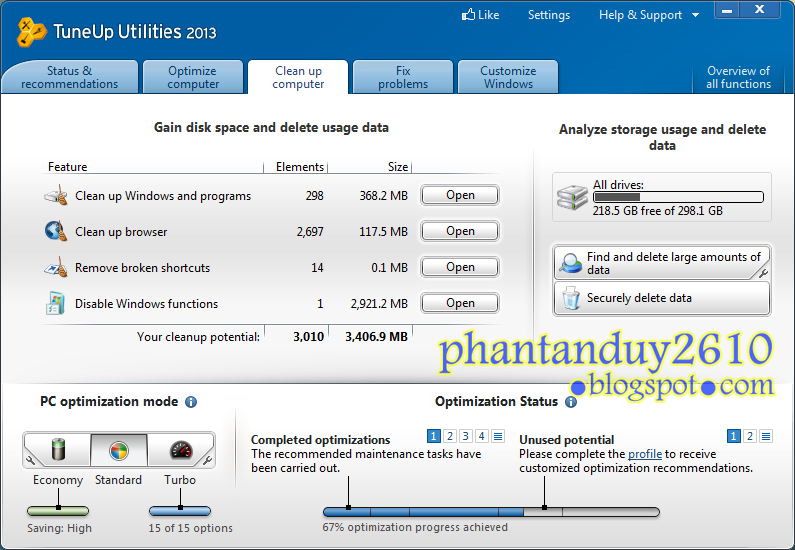795x550 pixels.
Task: Click the '15 of 15 options' label
Action: (x=191, y=528)
